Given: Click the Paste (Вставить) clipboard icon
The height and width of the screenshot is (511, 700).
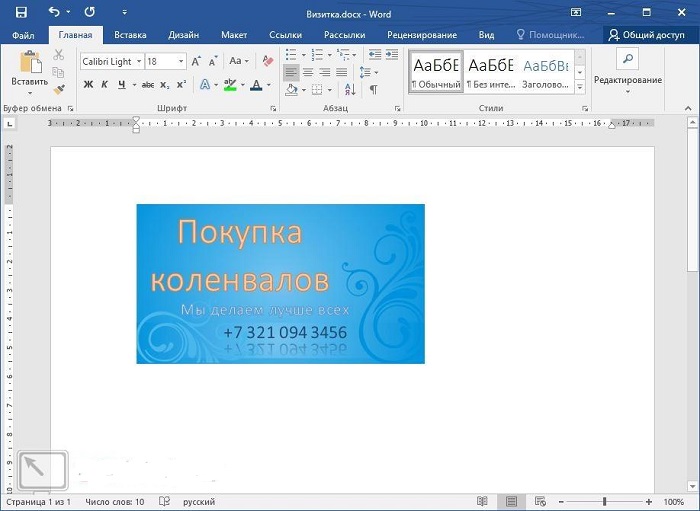Looking at the screenshot, I should click(29, 65).
